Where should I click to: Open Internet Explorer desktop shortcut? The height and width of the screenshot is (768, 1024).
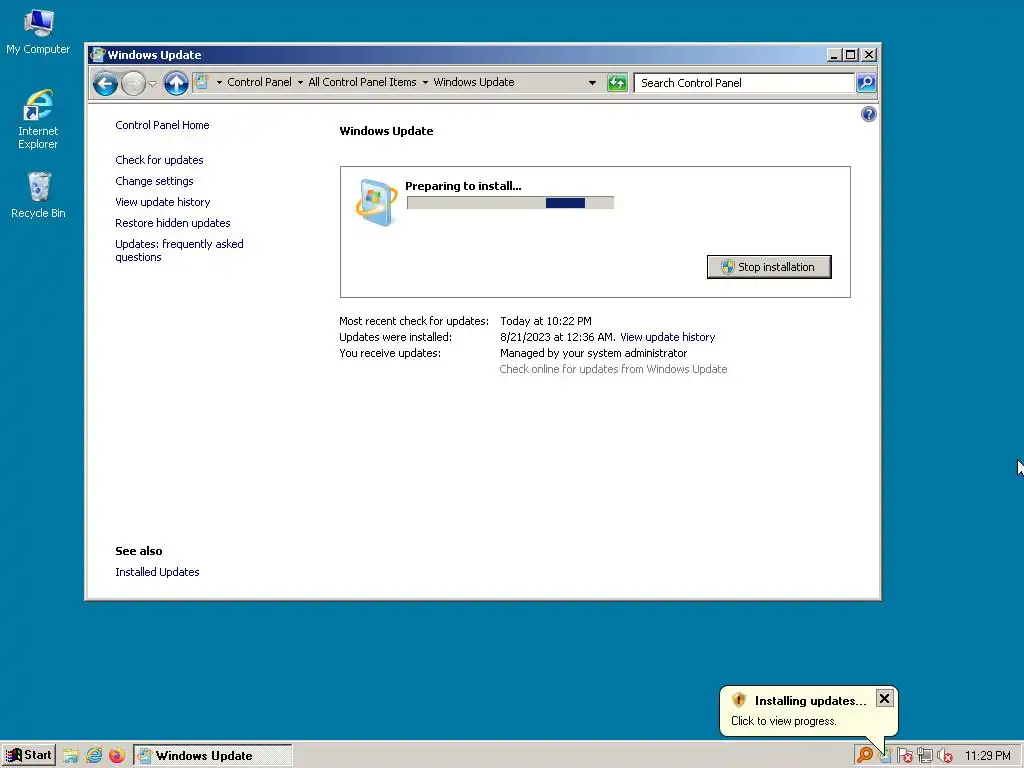point(38,120)
